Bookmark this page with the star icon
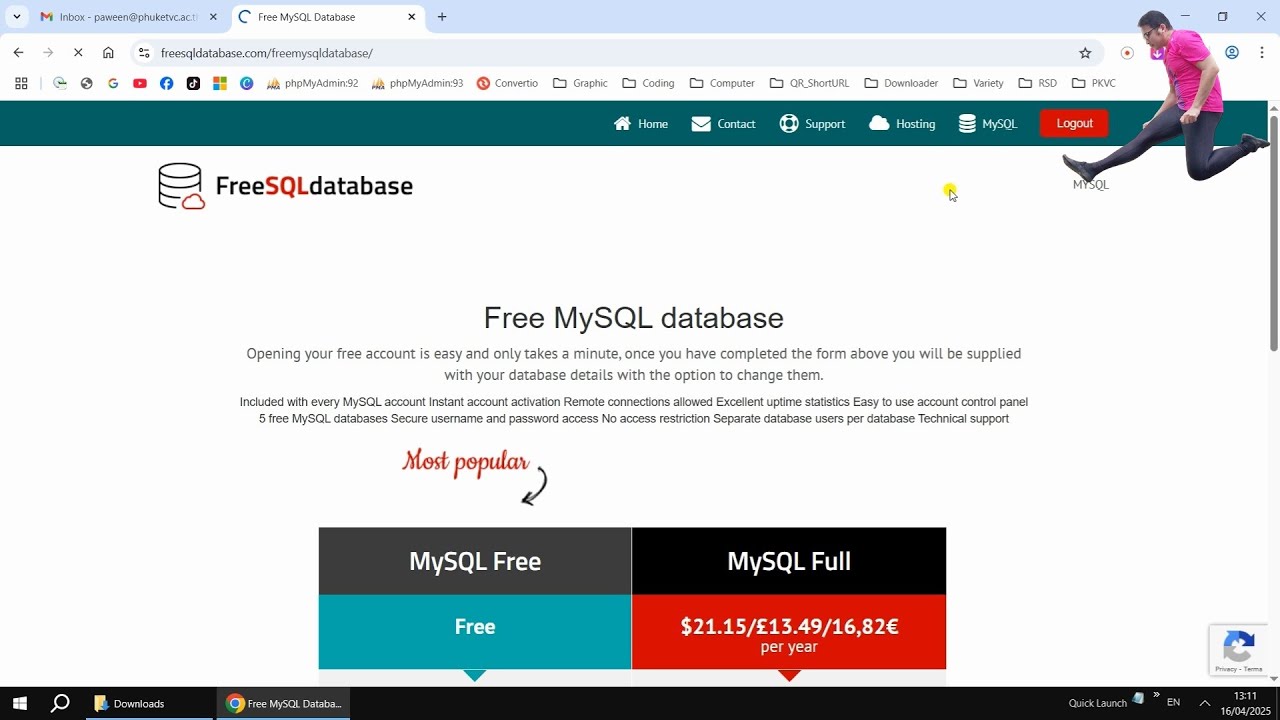This screenshot has width=1280, height=720. pyautogui.click(x=1085, y=53)
